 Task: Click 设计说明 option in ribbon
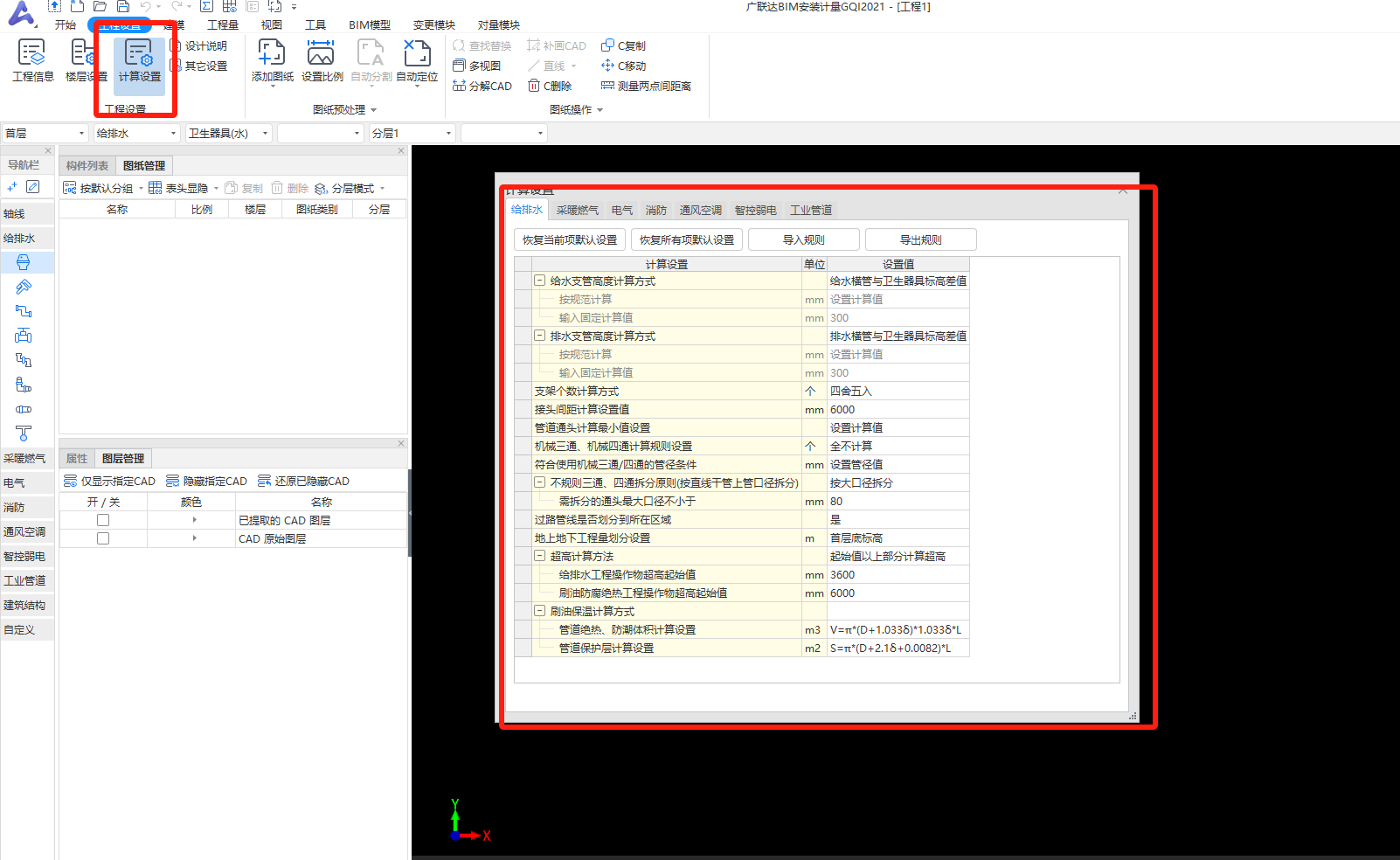point(199,45)
